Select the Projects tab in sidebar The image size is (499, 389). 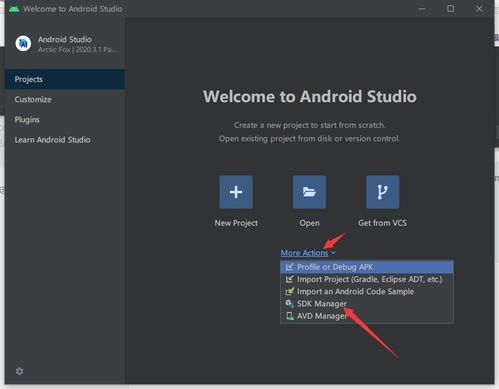coord(65,79)
